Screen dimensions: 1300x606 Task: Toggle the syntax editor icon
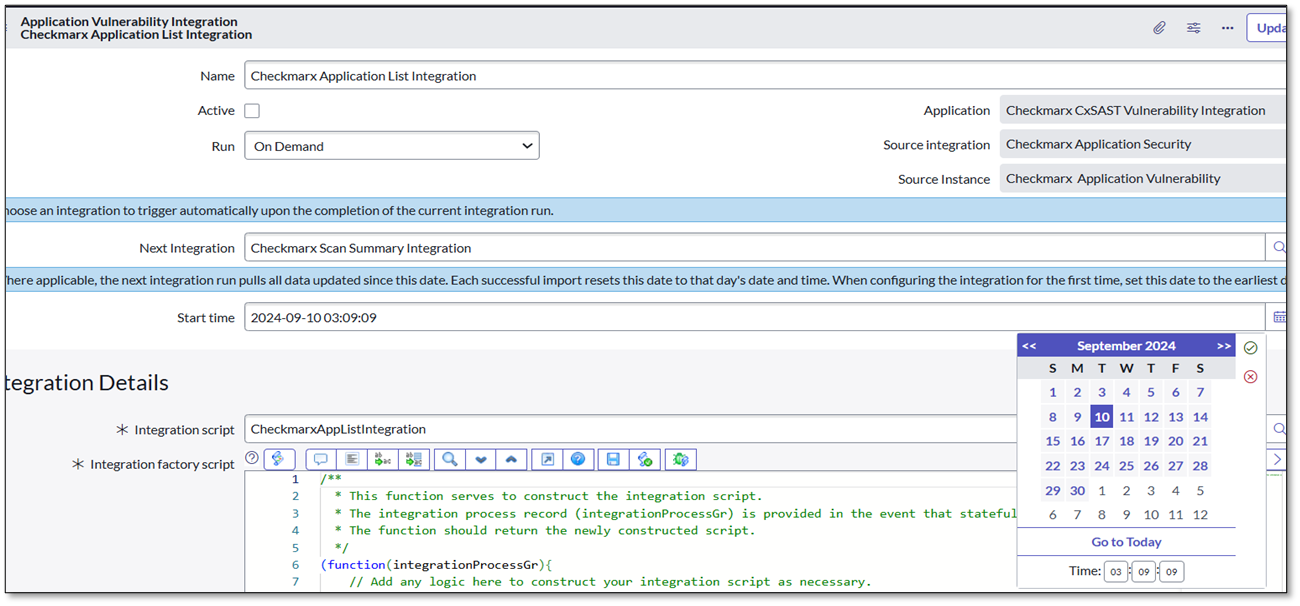click(x=279, y=459)
